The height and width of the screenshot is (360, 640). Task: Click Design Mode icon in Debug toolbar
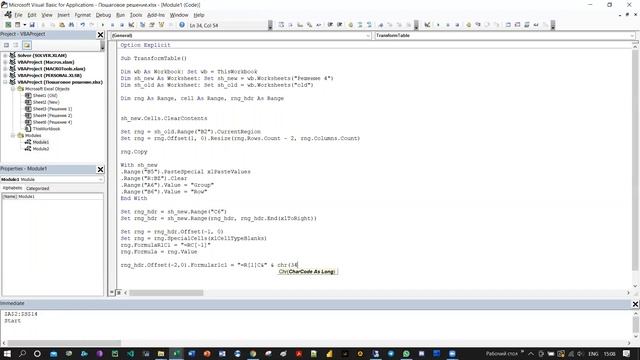[x=427, y=25]
